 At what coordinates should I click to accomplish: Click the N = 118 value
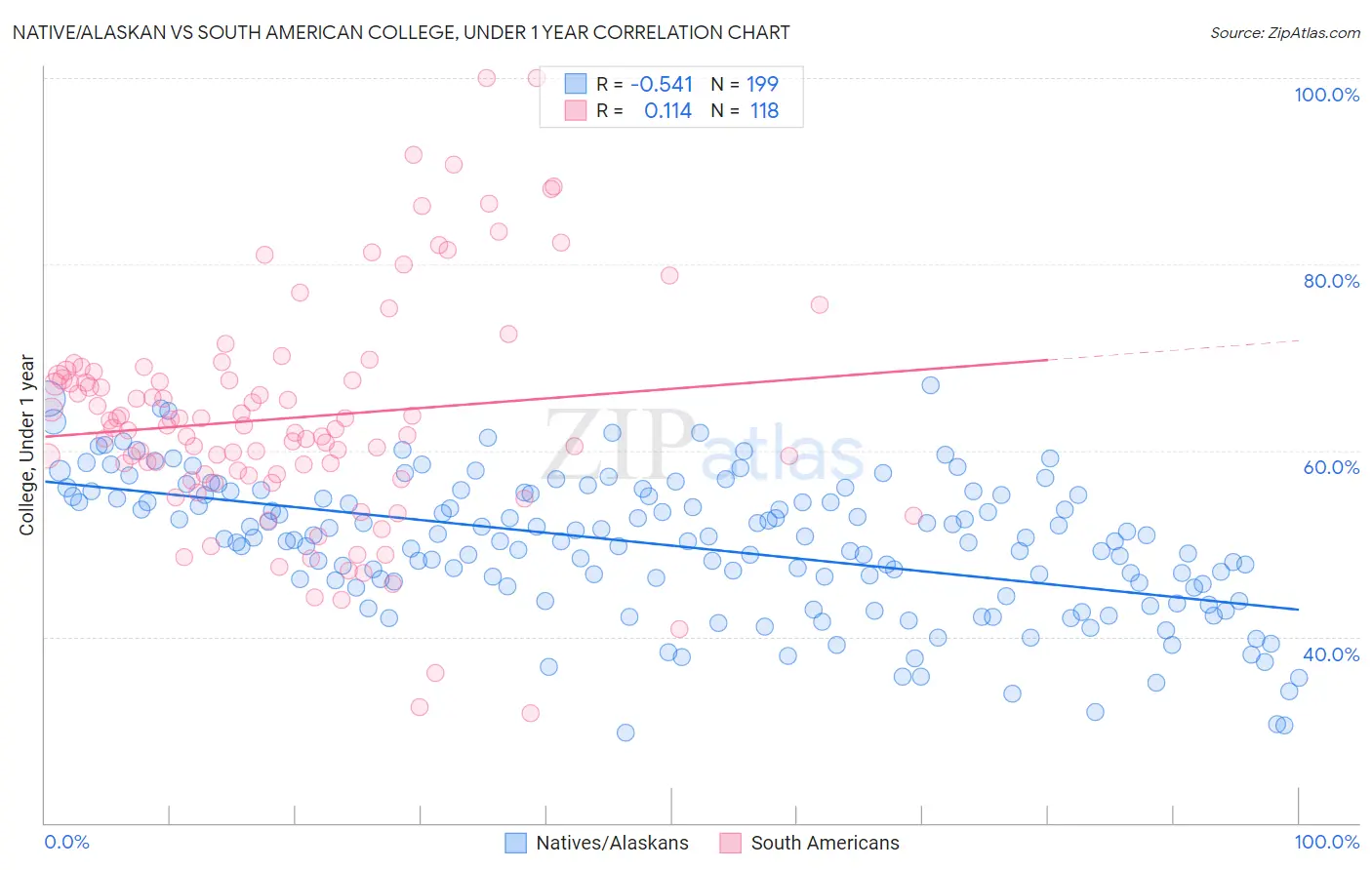(x=745, y=110)
